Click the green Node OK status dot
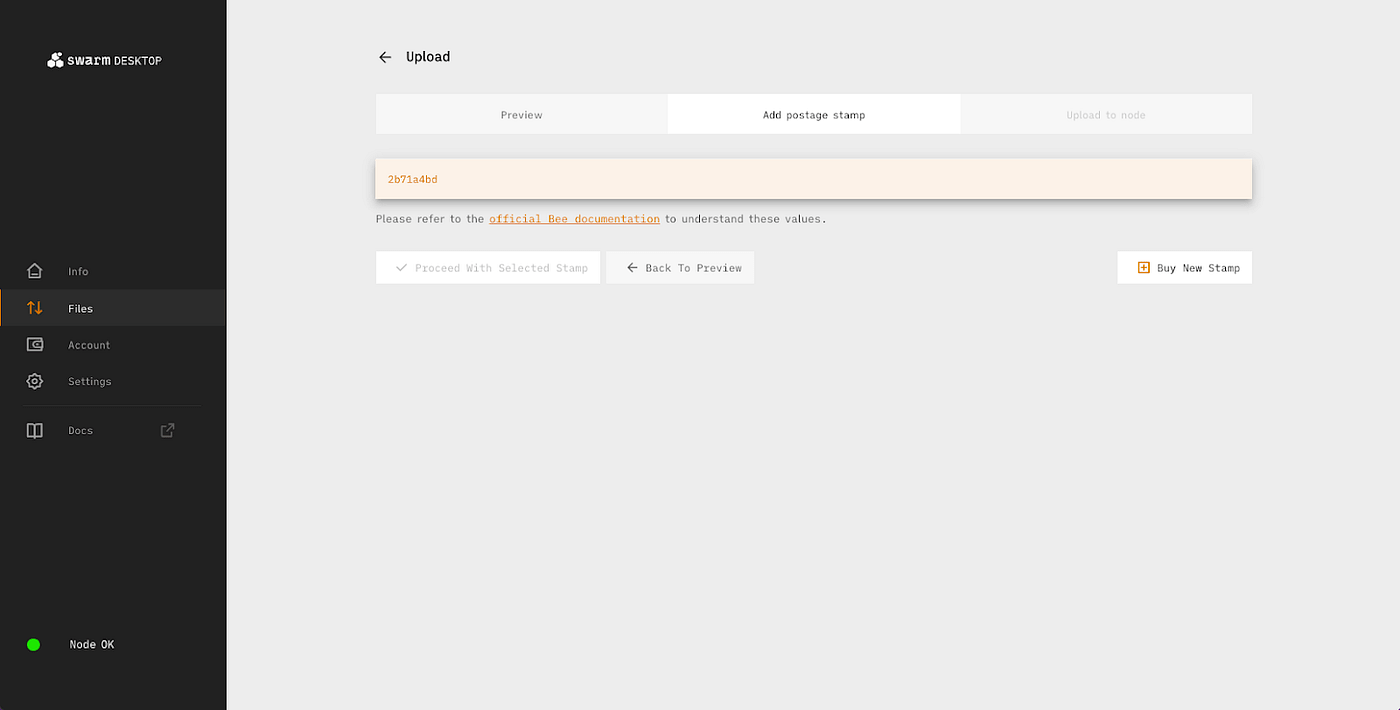The height and width of the screenshot is (710, 1400). point(33,645)
